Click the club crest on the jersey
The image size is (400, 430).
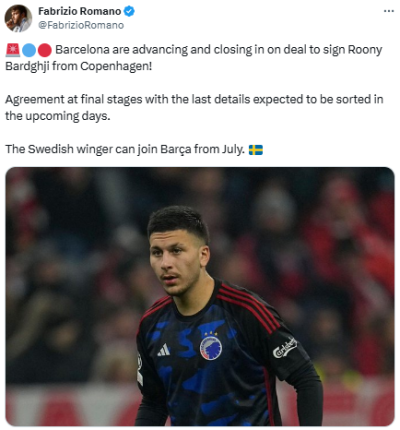click(x=211, y=347)
